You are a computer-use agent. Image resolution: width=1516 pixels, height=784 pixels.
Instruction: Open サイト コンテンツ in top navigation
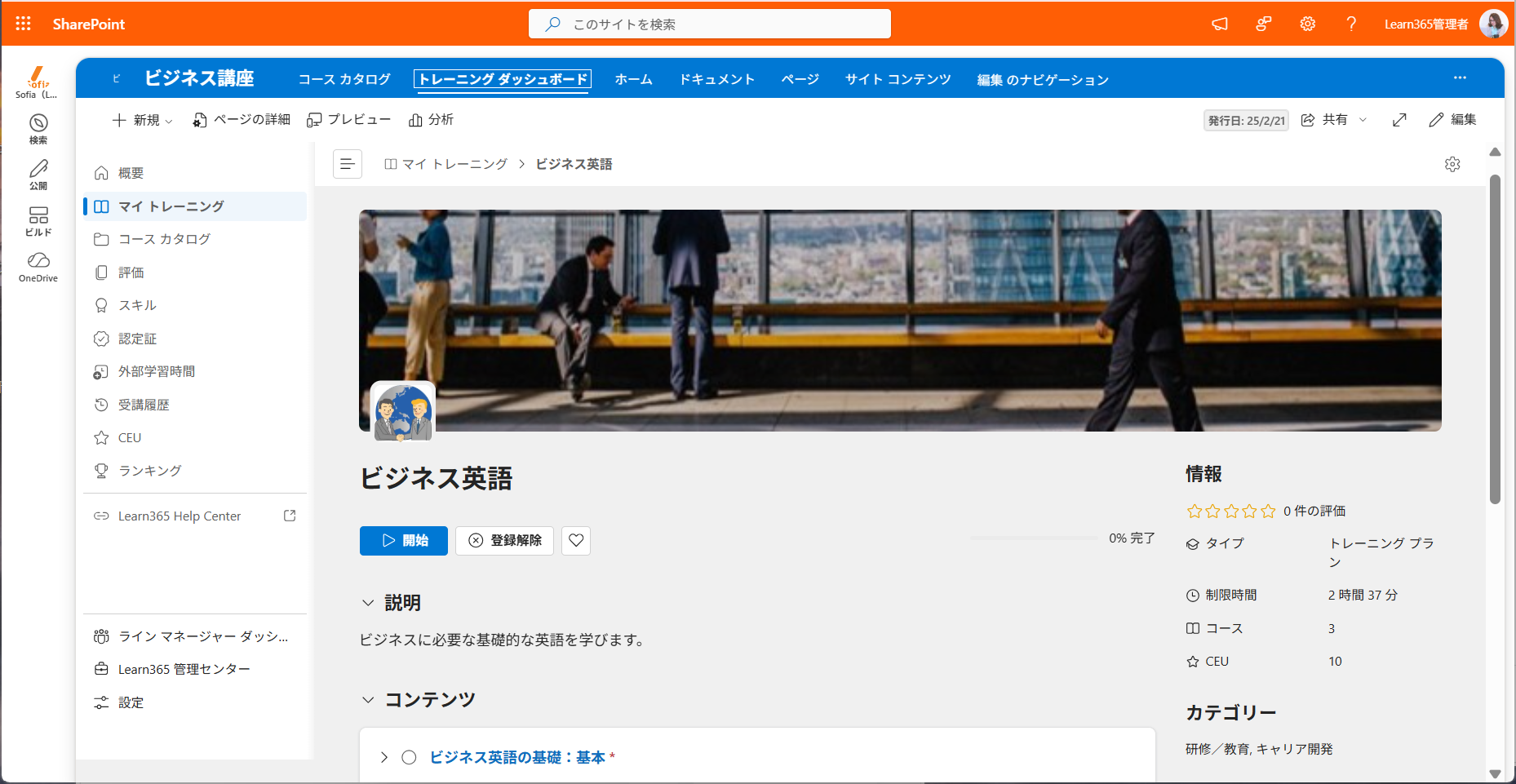898,79
